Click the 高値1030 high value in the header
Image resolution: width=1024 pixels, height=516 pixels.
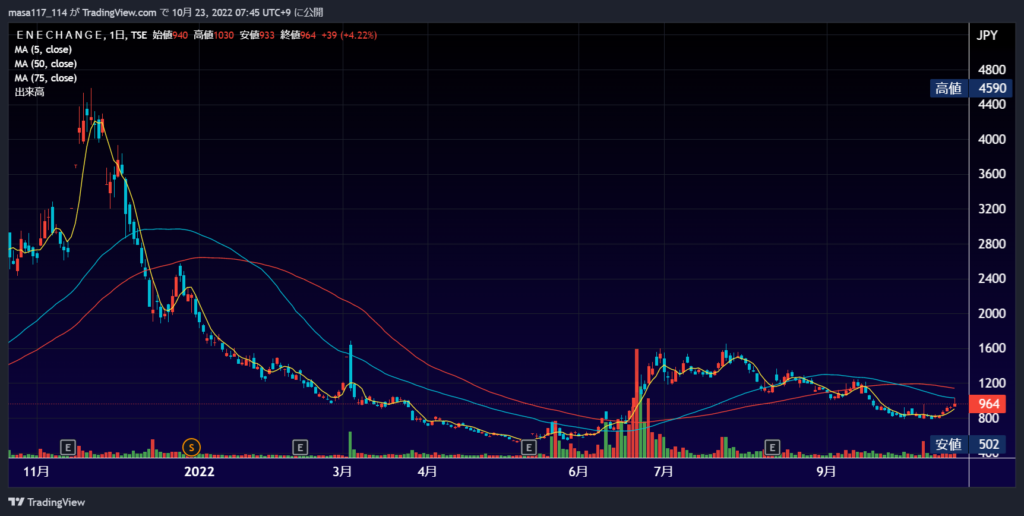tap(214, 35)
